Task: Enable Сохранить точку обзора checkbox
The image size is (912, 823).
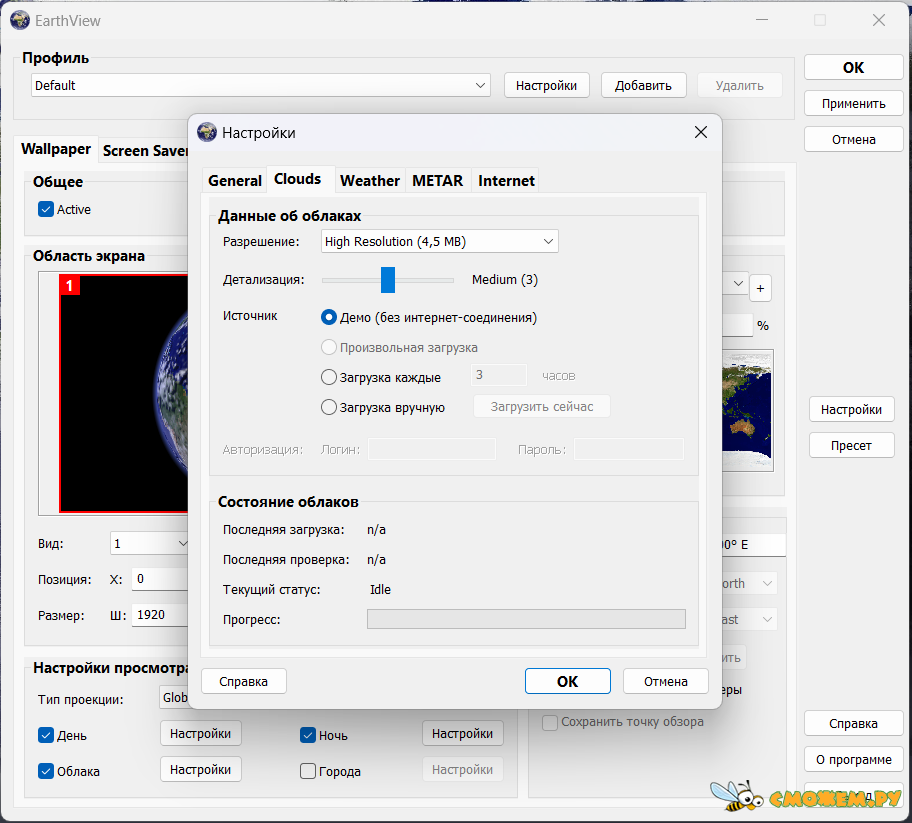Action: [550, 722]
